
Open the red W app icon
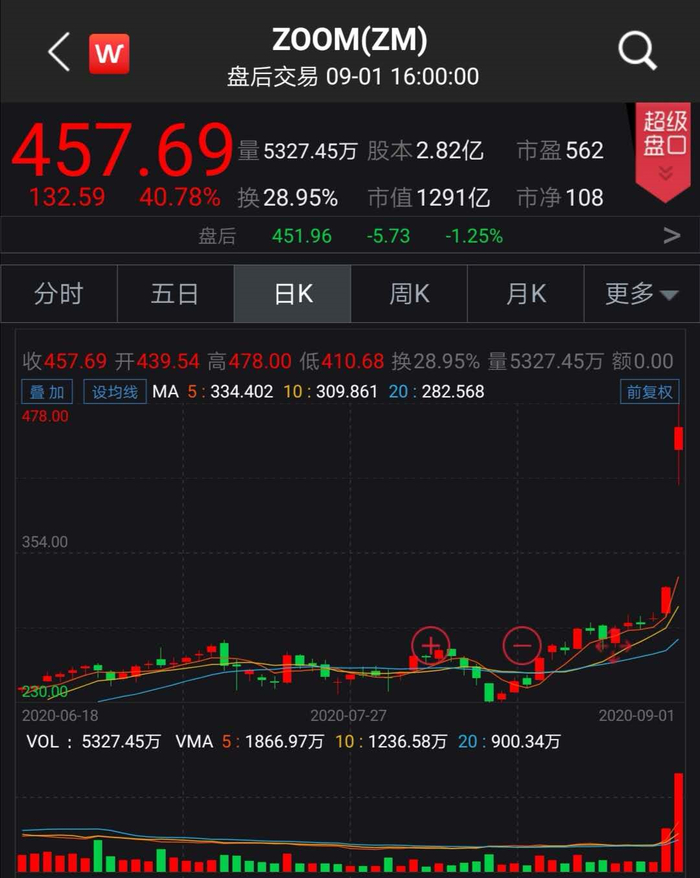point(109,54)
